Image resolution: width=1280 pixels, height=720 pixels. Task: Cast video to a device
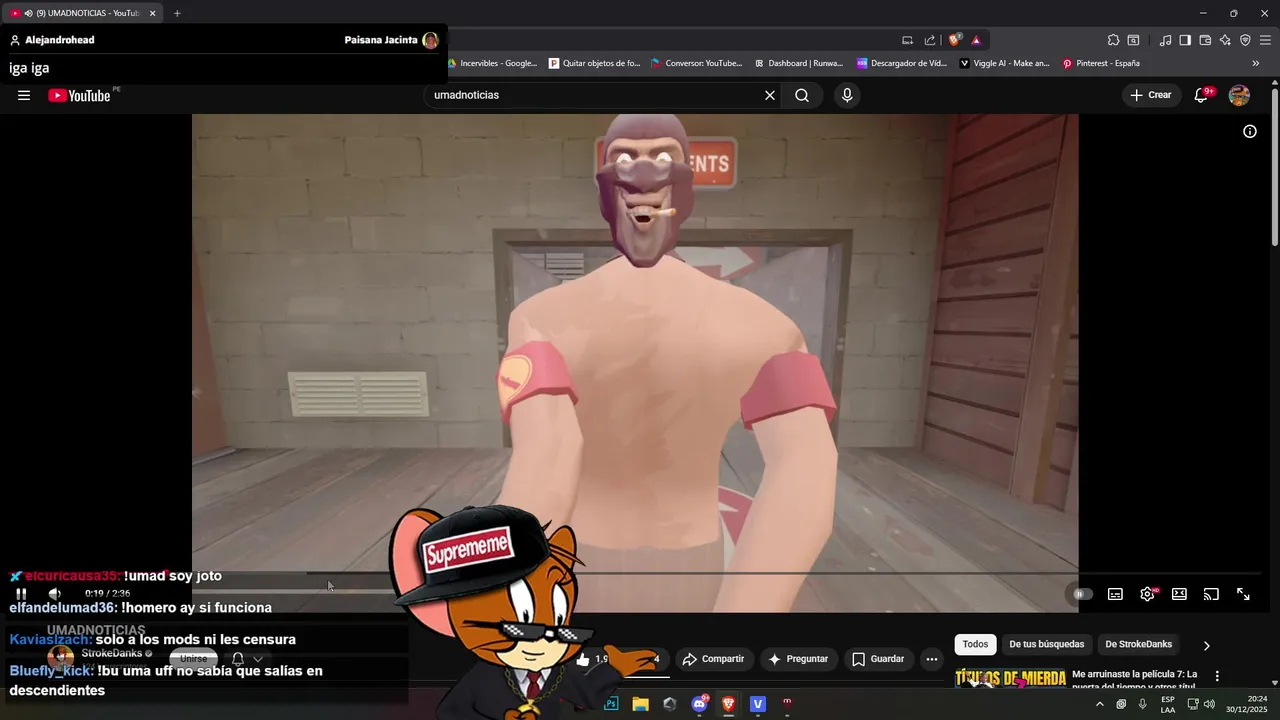[x=1211, y=594]
